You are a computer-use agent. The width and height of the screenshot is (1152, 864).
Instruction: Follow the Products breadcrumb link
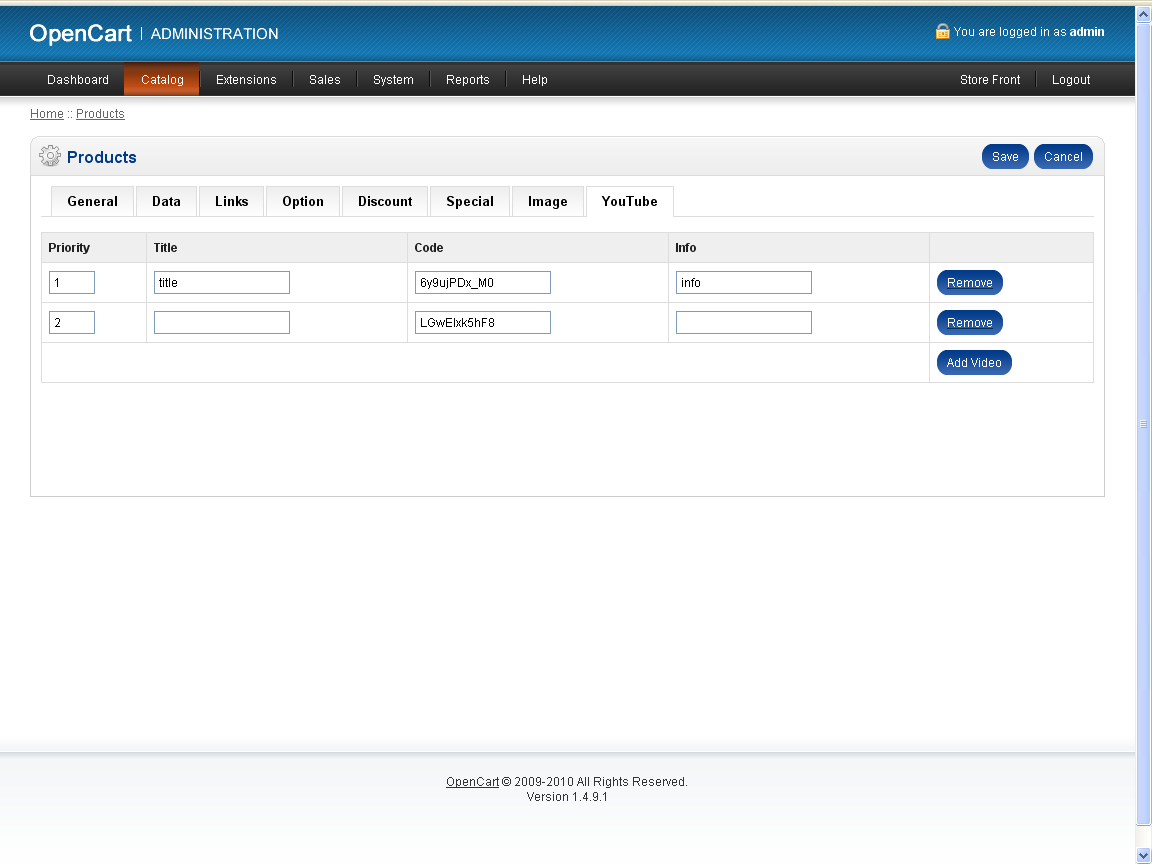[x=100, y=114]
